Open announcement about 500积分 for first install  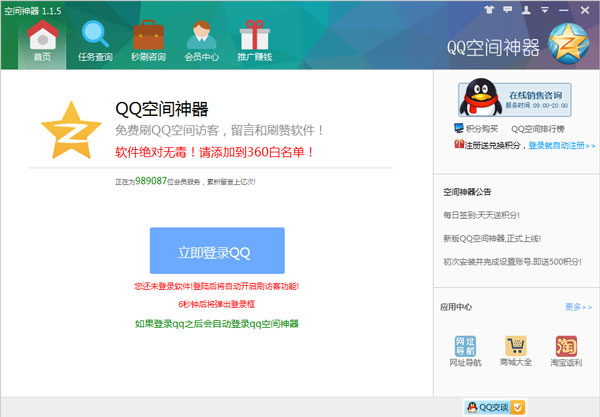pos(512,262)
